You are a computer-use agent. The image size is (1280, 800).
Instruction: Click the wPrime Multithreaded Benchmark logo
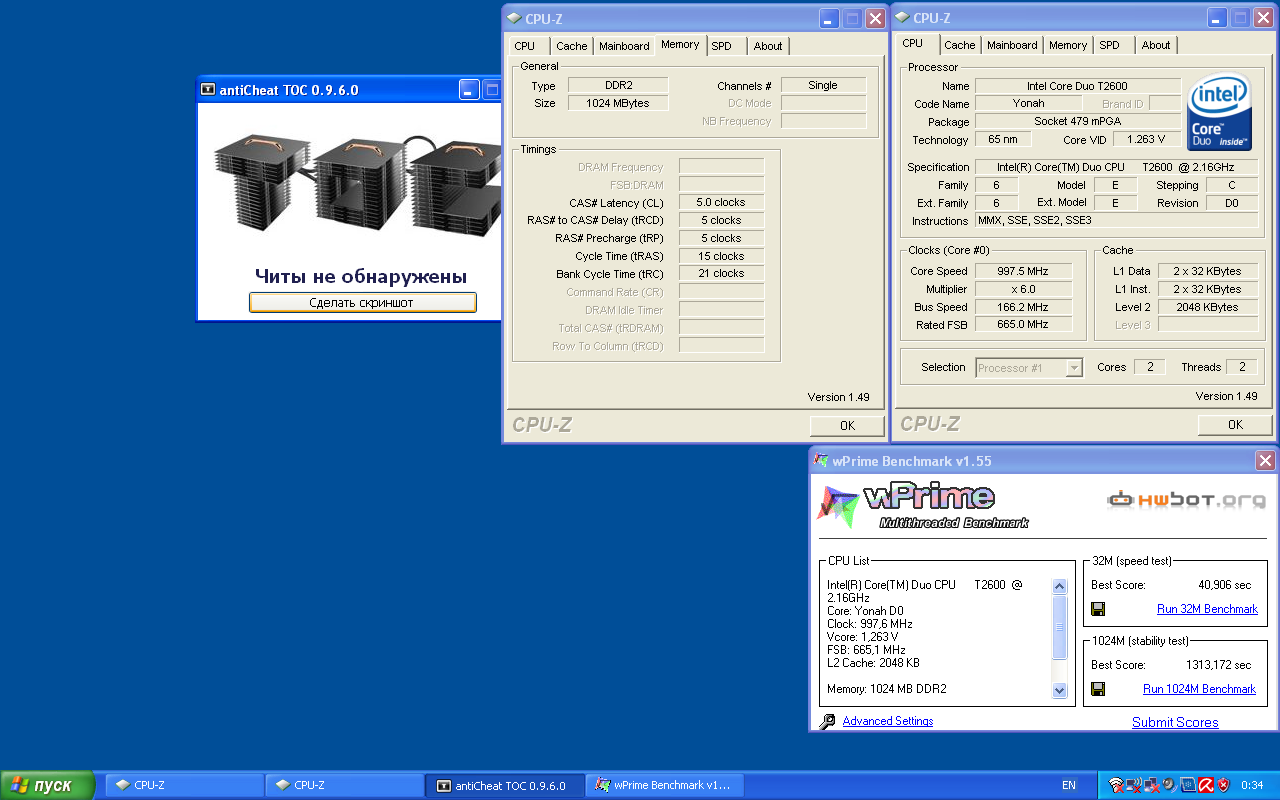coord(921,505)
